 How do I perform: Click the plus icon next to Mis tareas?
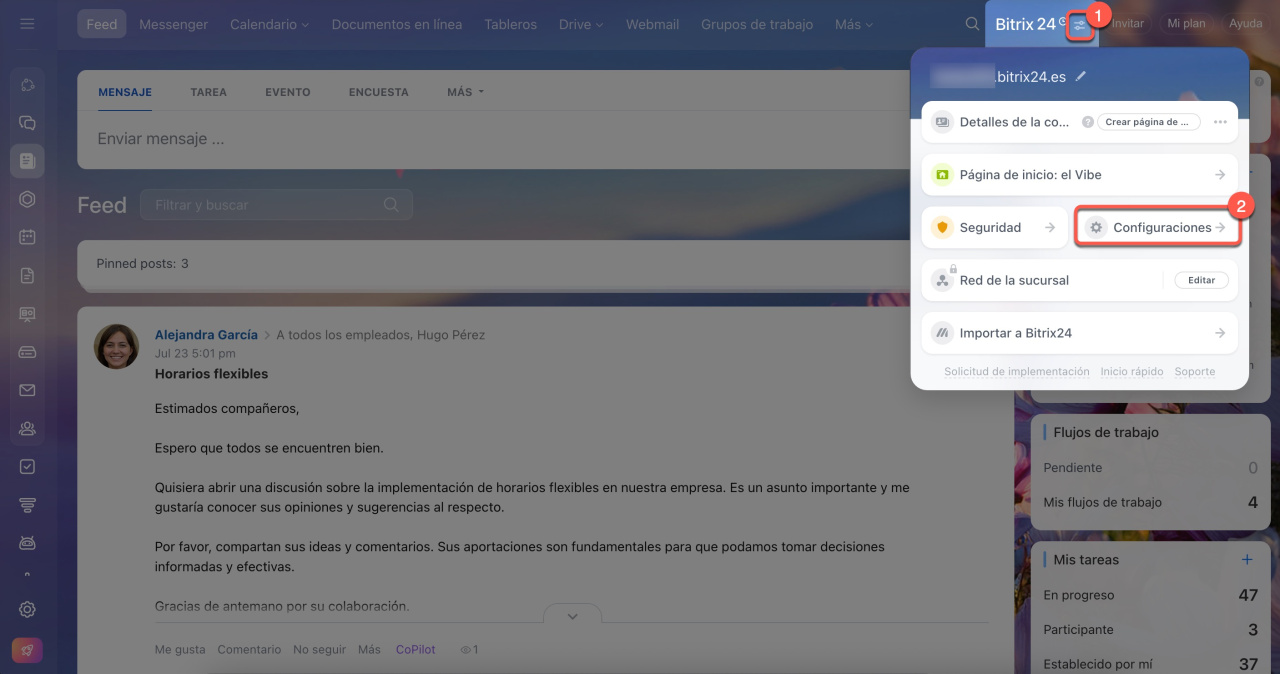click(1247, 560)
